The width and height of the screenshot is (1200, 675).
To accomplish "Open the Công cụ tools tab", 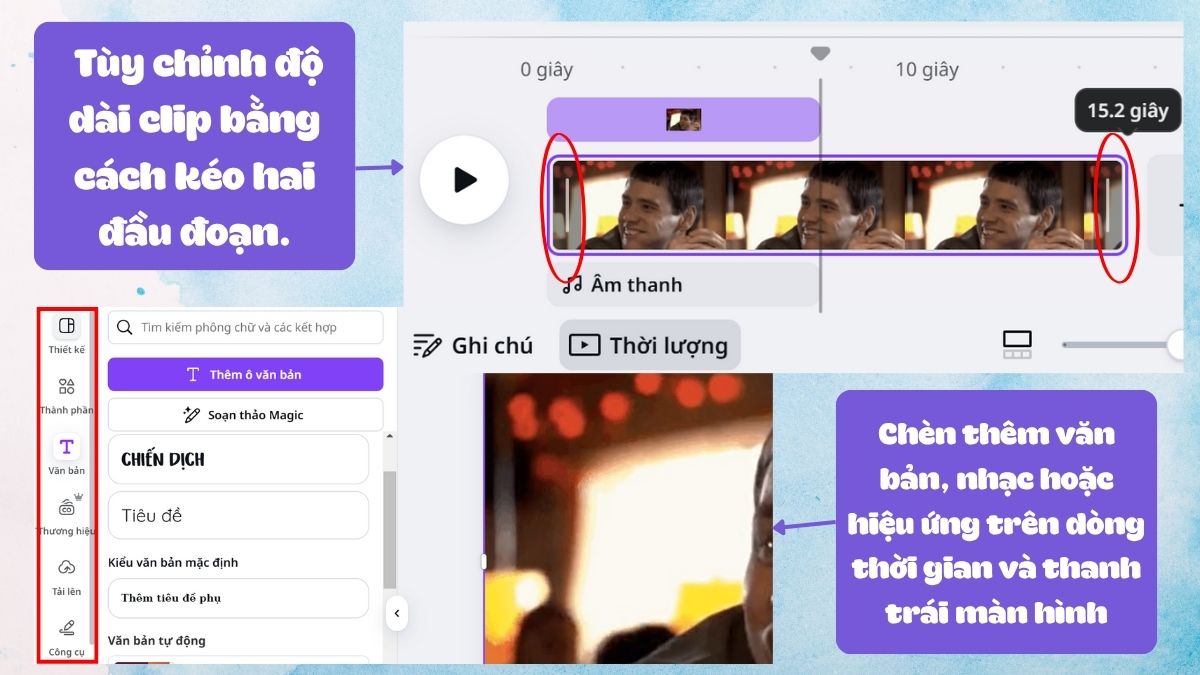I will pyautogui.click(x=67, y=636).
